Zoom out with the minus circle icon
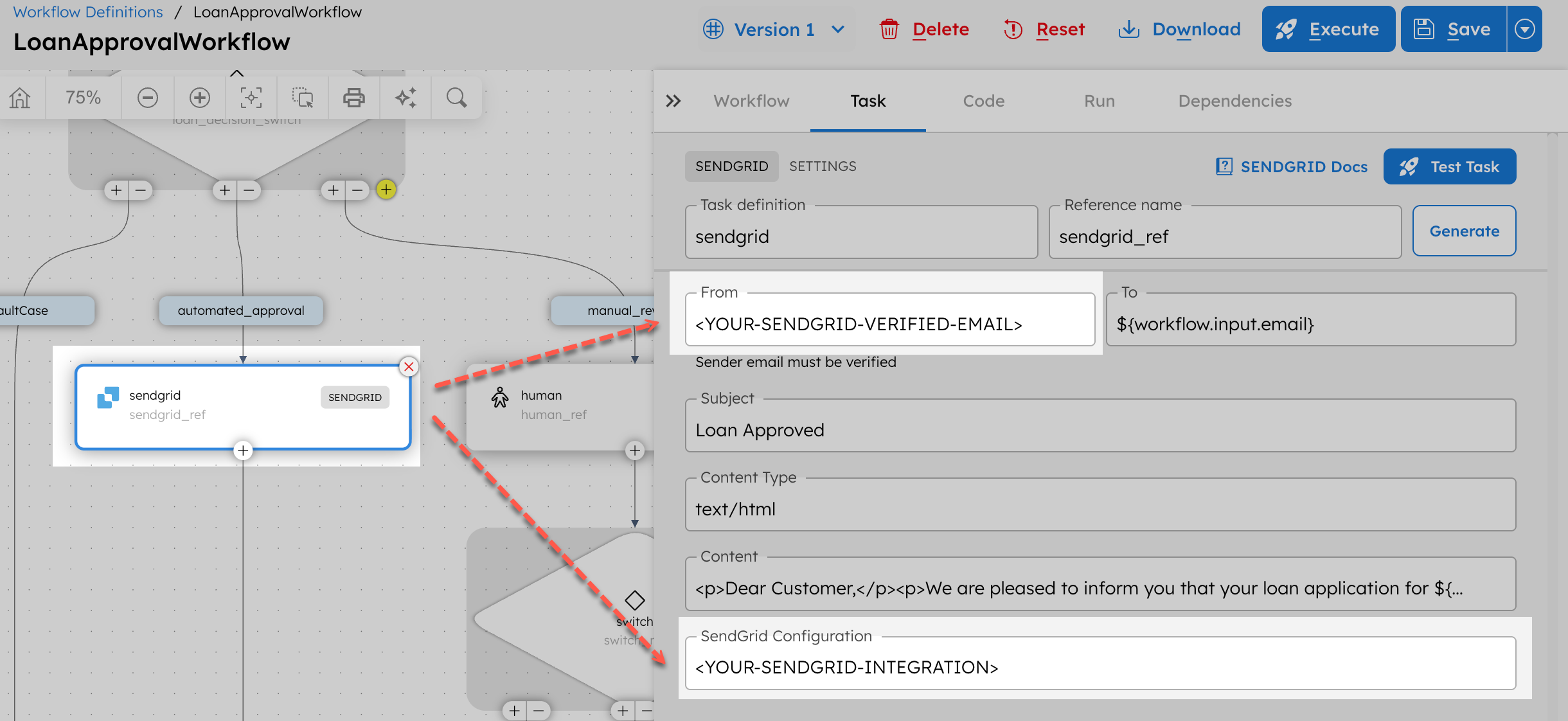The width and height of the screenshot is (1568, 721). coord(148,98)
